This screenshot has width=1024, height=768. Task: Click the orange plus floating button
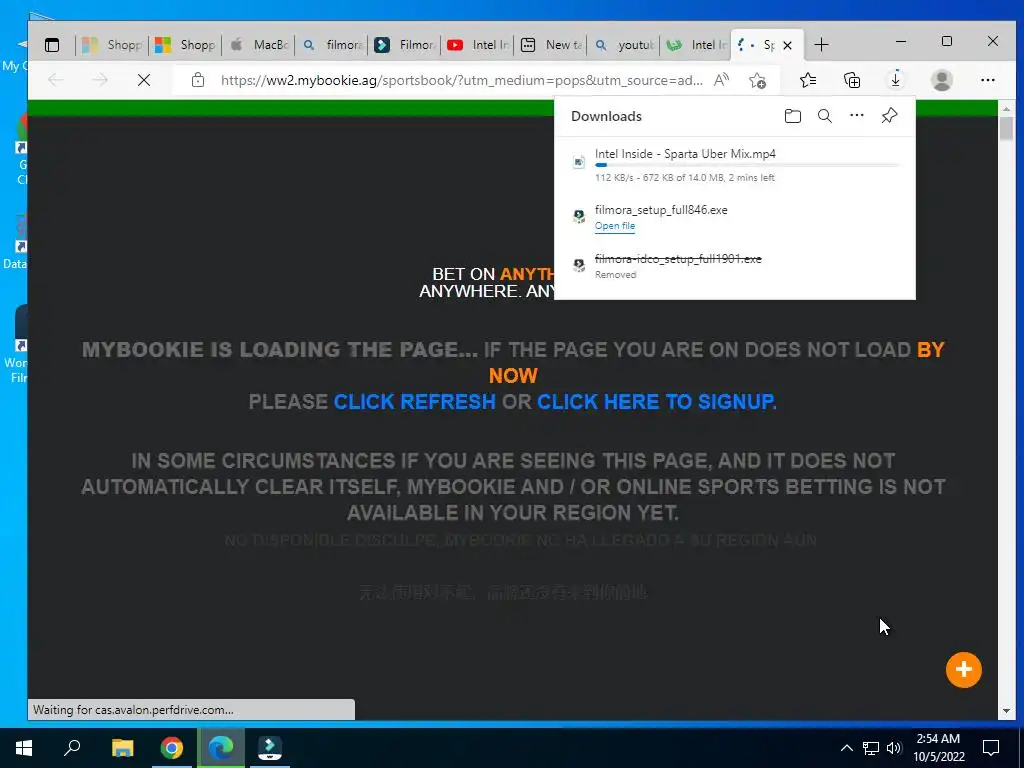(x=963, y=669)
